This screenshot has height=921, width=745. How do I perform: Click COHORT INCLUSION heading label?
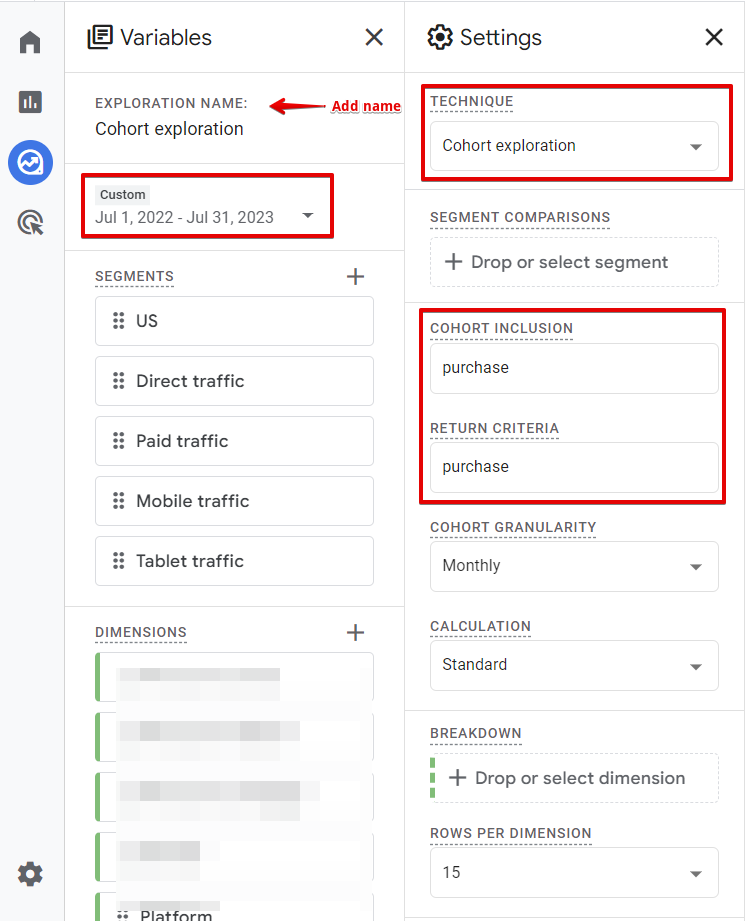click(501, 328)
